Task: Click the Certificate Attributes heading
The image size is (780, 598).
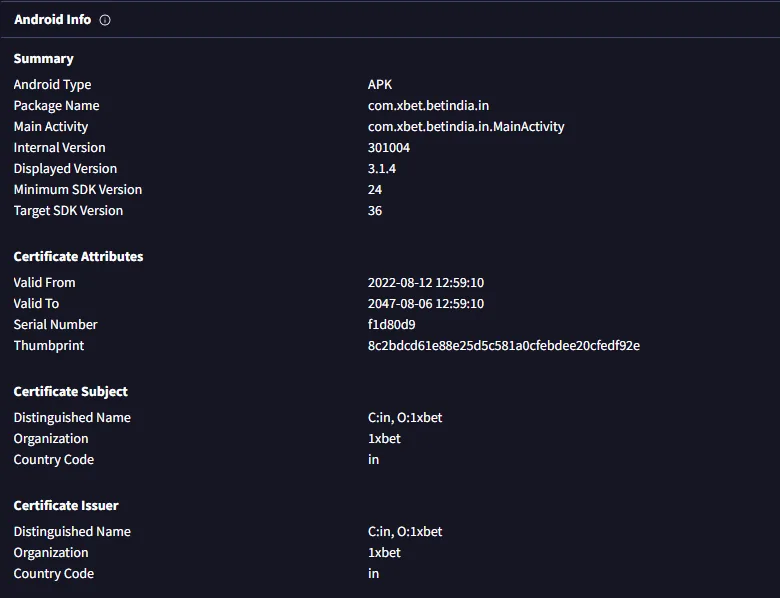Action: 79,257
